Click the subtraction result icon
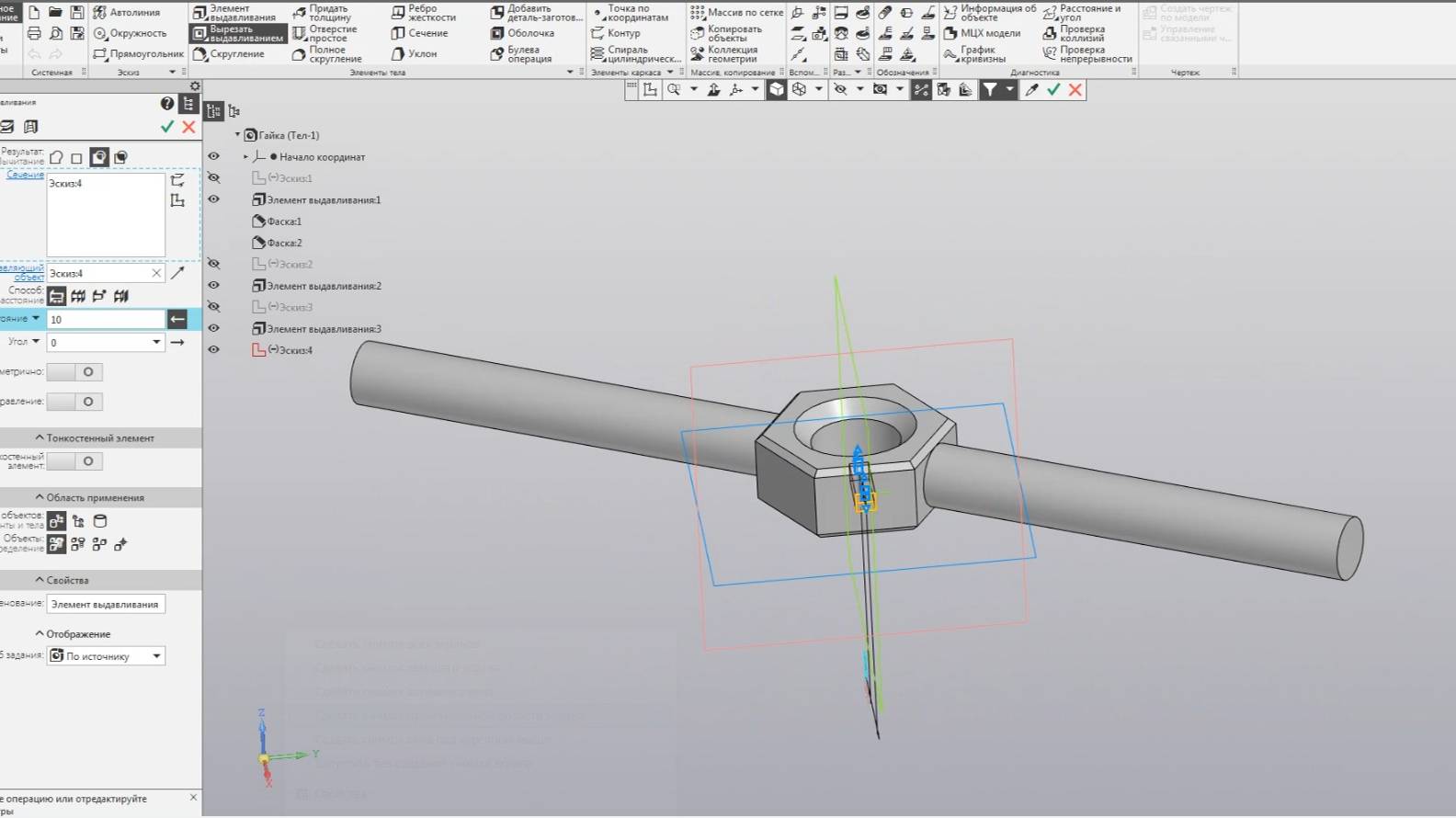 click(x=99, y=157)
